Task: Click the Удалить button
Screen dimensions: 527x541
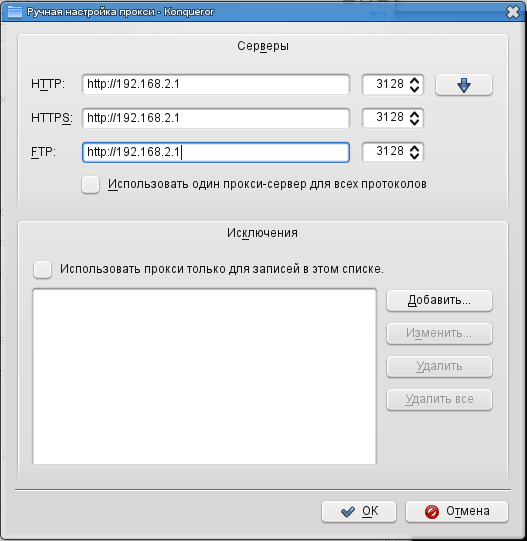Action: tap(439, 366)
